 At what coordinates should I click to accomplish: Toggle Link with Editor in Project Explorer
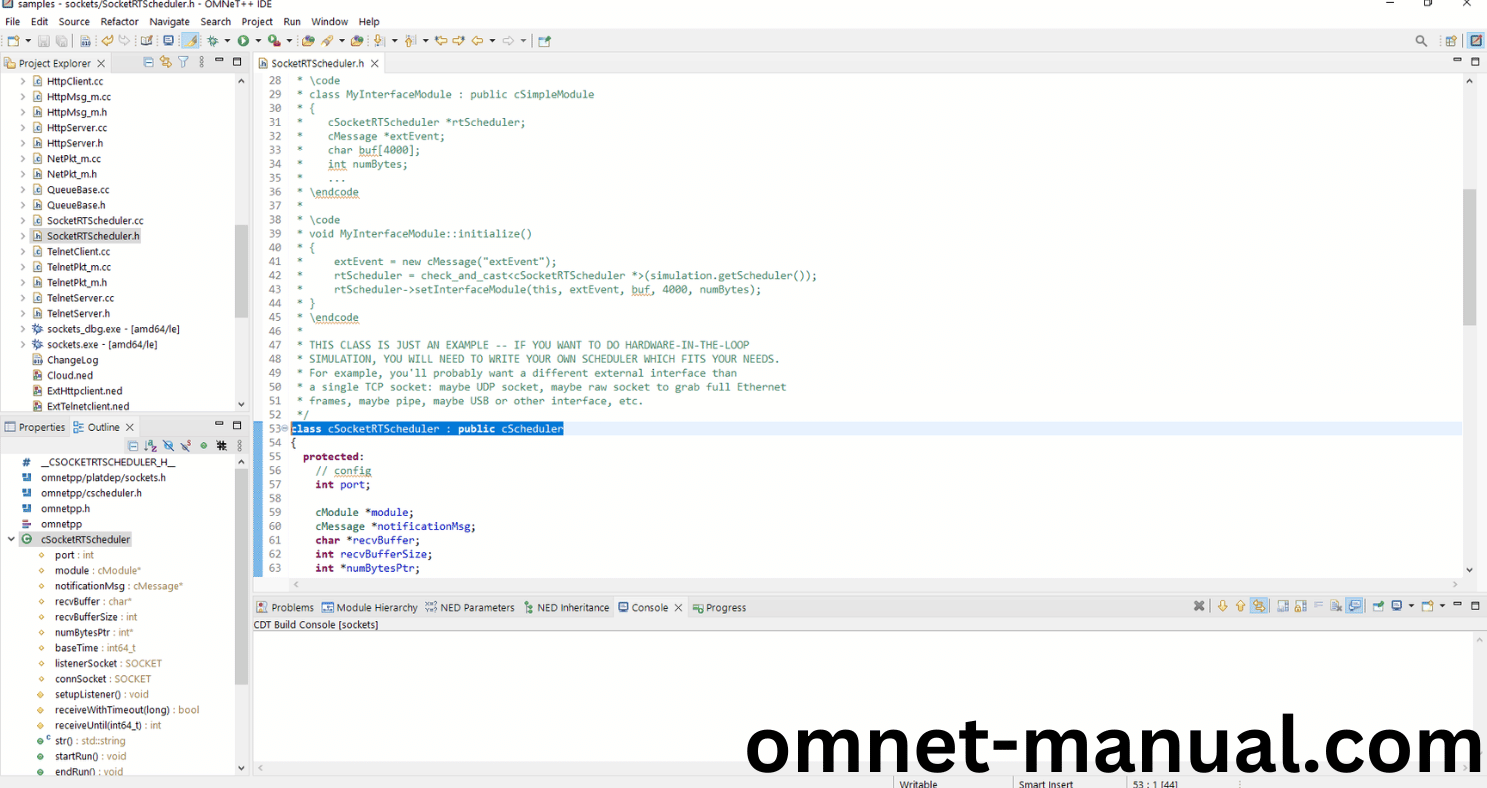[x=166, y=62]
